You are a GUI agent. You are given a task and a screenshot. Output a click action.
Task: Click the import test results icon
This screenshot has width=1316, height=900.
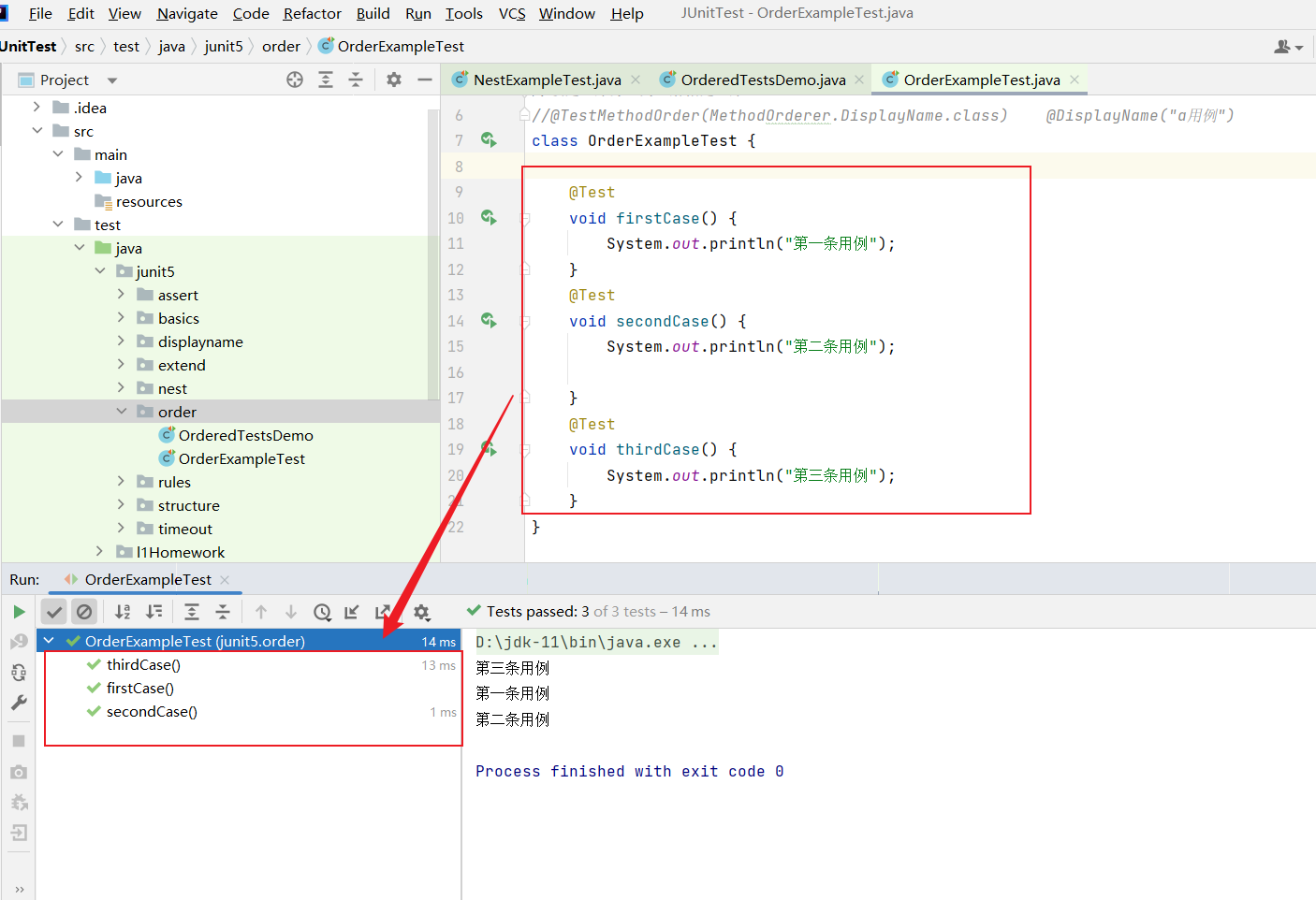point(352,612)
